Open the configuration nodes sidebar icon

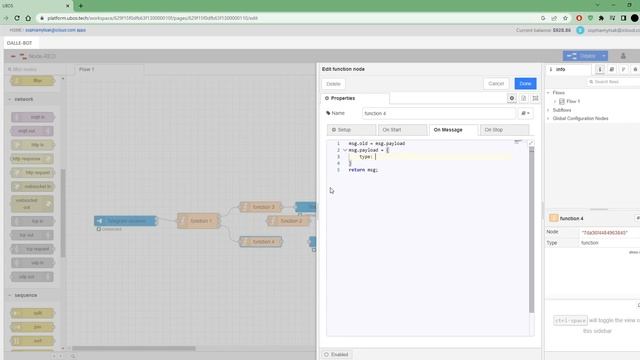pos(635,69)
